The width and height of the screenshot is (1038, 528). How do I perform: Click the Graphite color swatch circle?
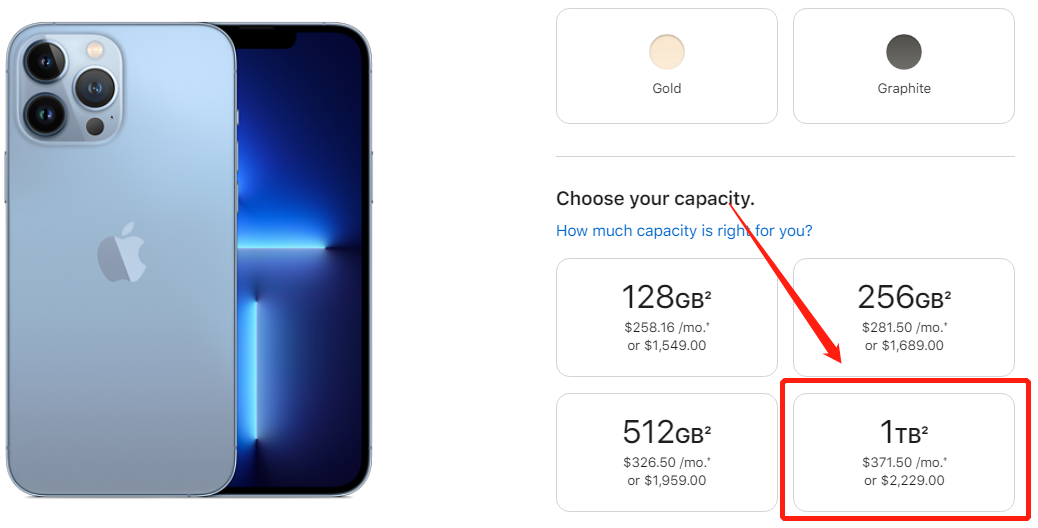click(904, 52)
